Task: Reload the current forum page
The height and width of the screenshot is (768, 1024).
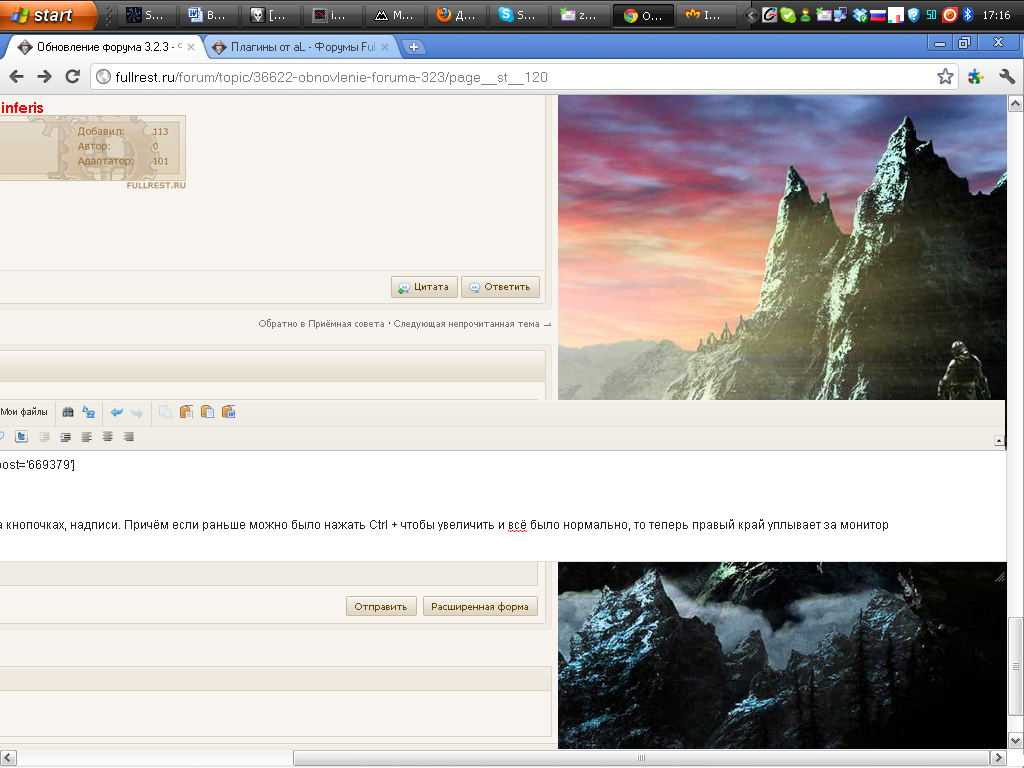Action: pyautogui.click(x=72, y=77)
